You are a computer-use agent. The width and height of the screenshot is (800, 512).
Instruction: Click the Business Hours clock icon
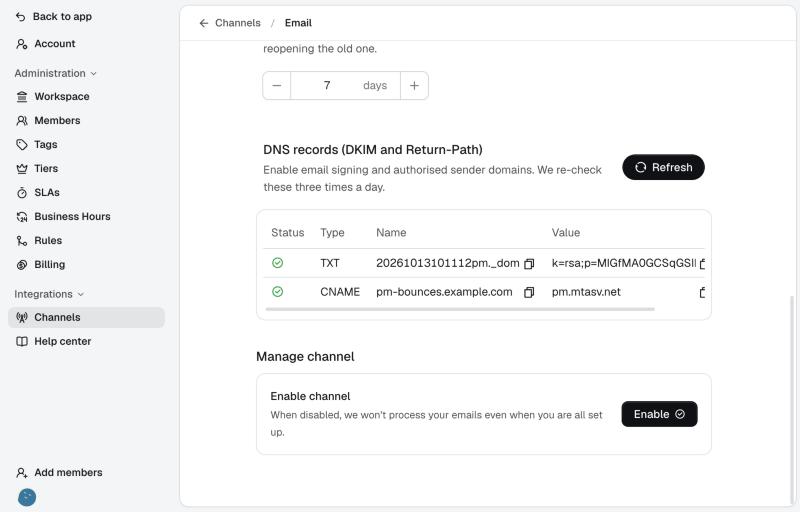click(x=22, y=216)
